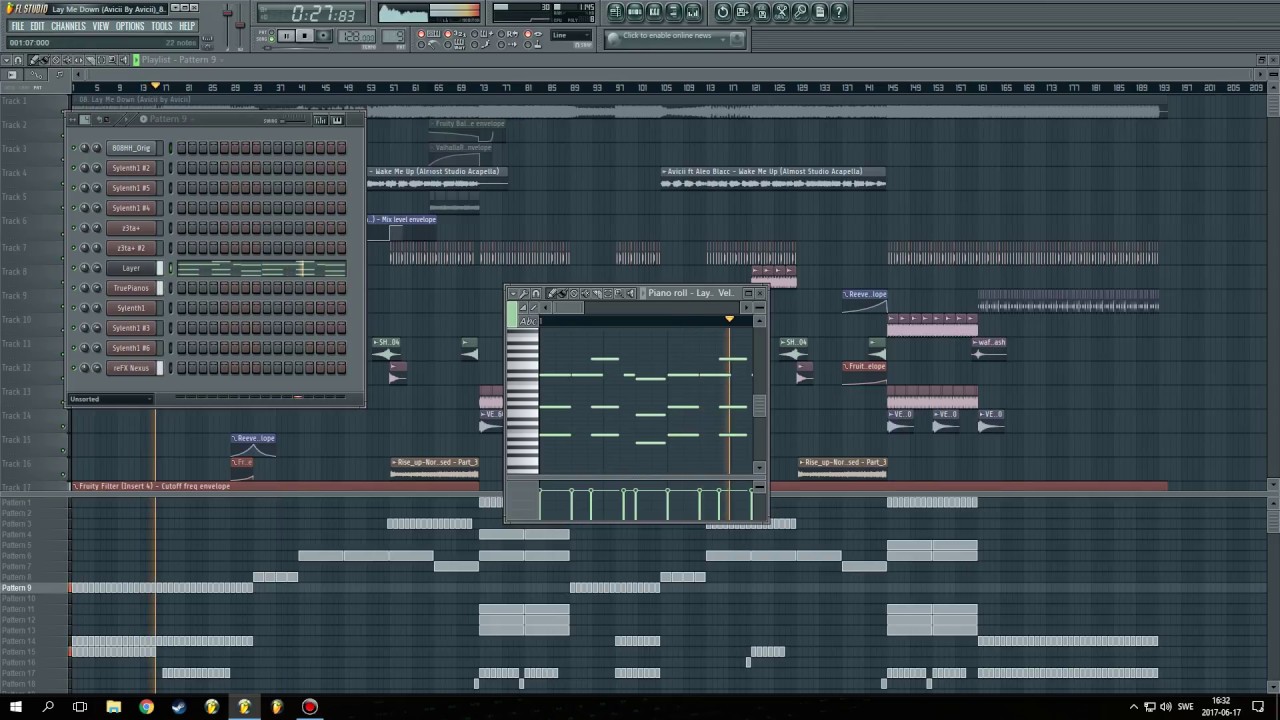Click the pause playback button
This screenshot has height=720, width=1280.
[x=286, y=36]
